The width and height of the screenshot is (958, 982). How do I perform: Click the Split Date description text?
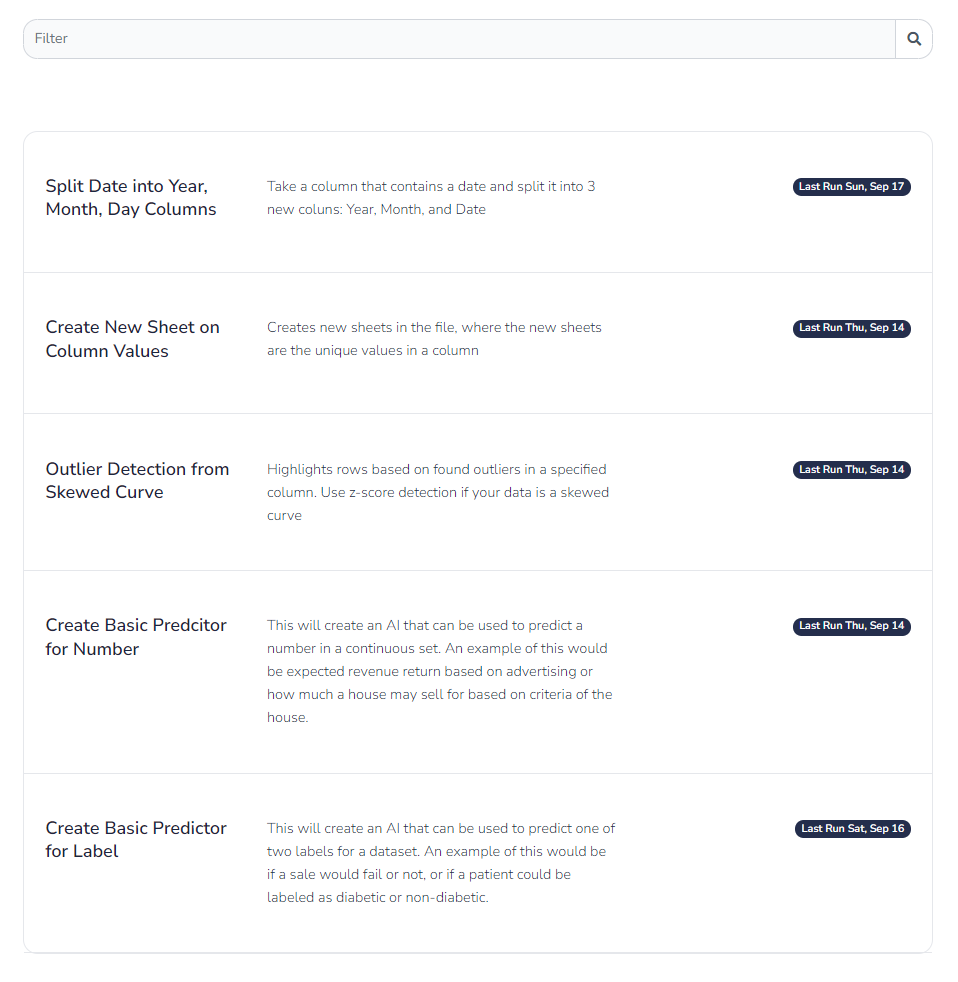click(431, 198)
